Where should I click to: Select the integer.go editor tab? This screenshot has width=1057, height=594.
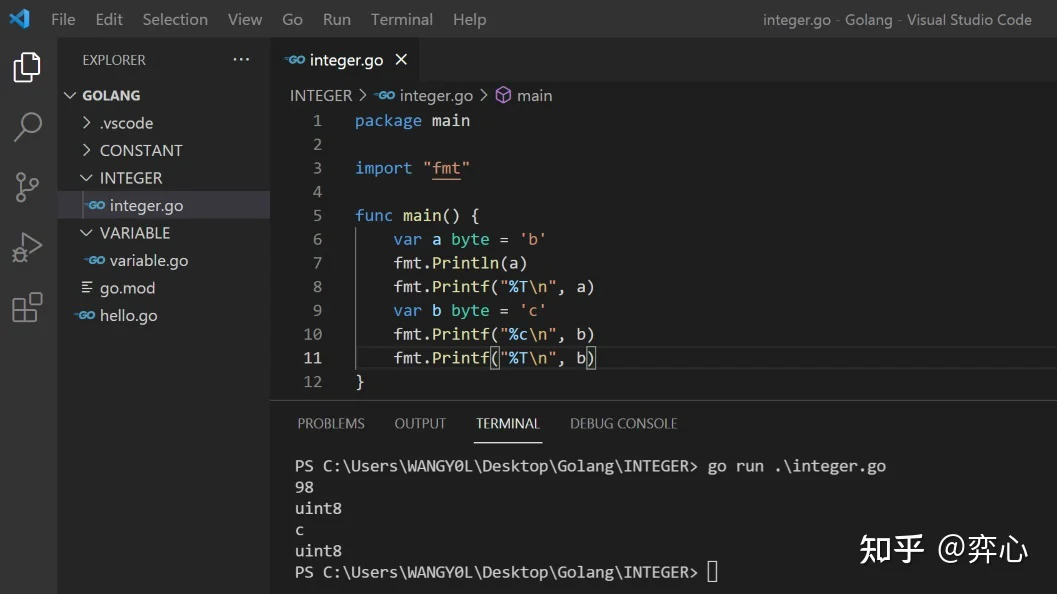tap(344, 60)
